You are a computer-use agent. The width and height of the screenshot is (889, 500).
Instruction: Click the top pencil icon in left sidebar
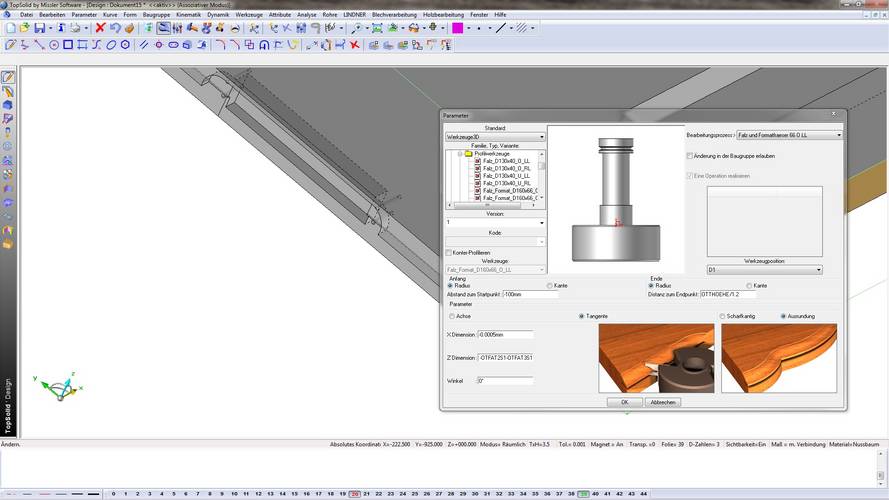click(7, 77)
